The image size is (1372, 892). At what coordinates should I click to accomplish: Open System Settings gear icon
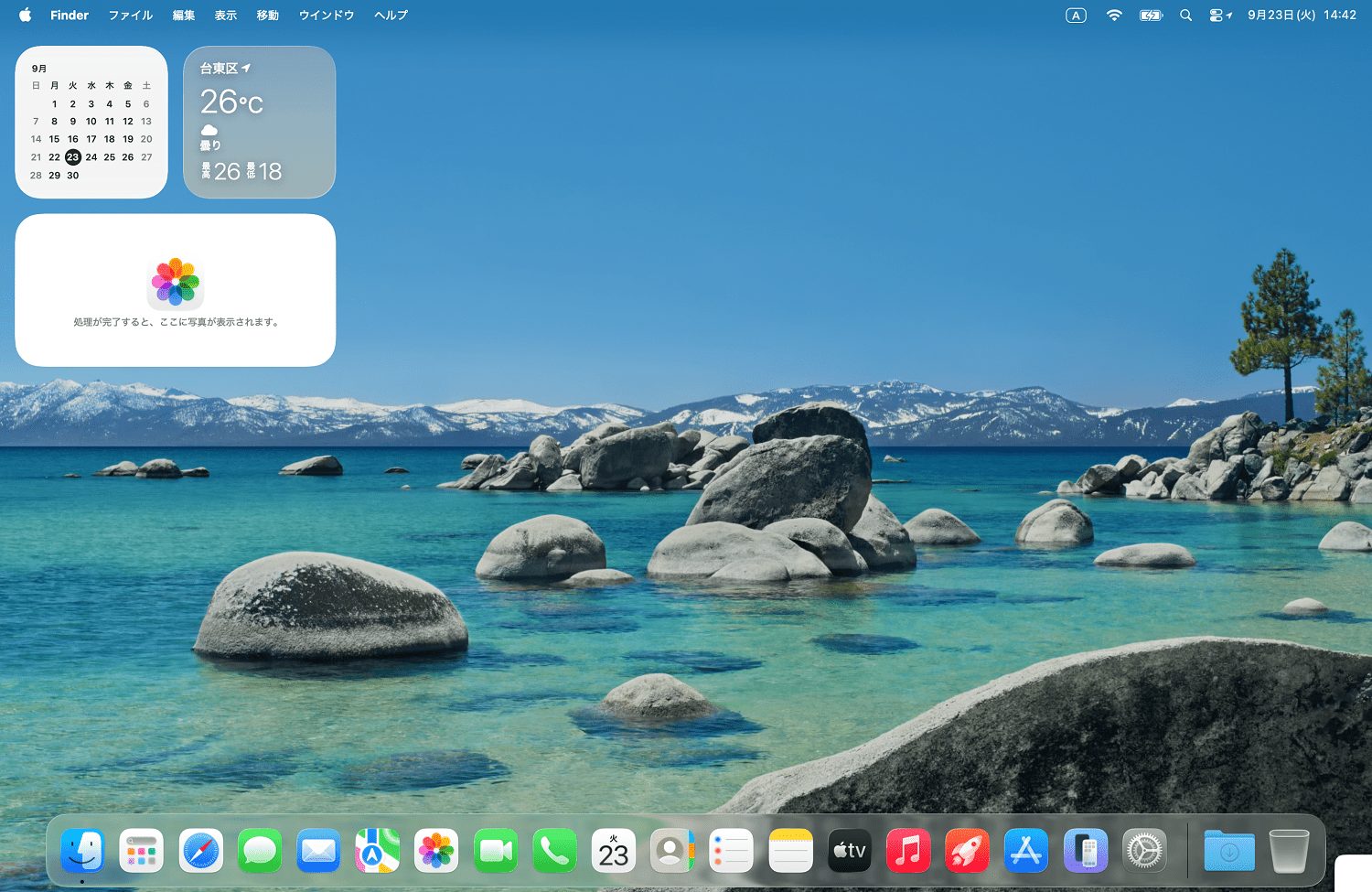coord(1144,851)
